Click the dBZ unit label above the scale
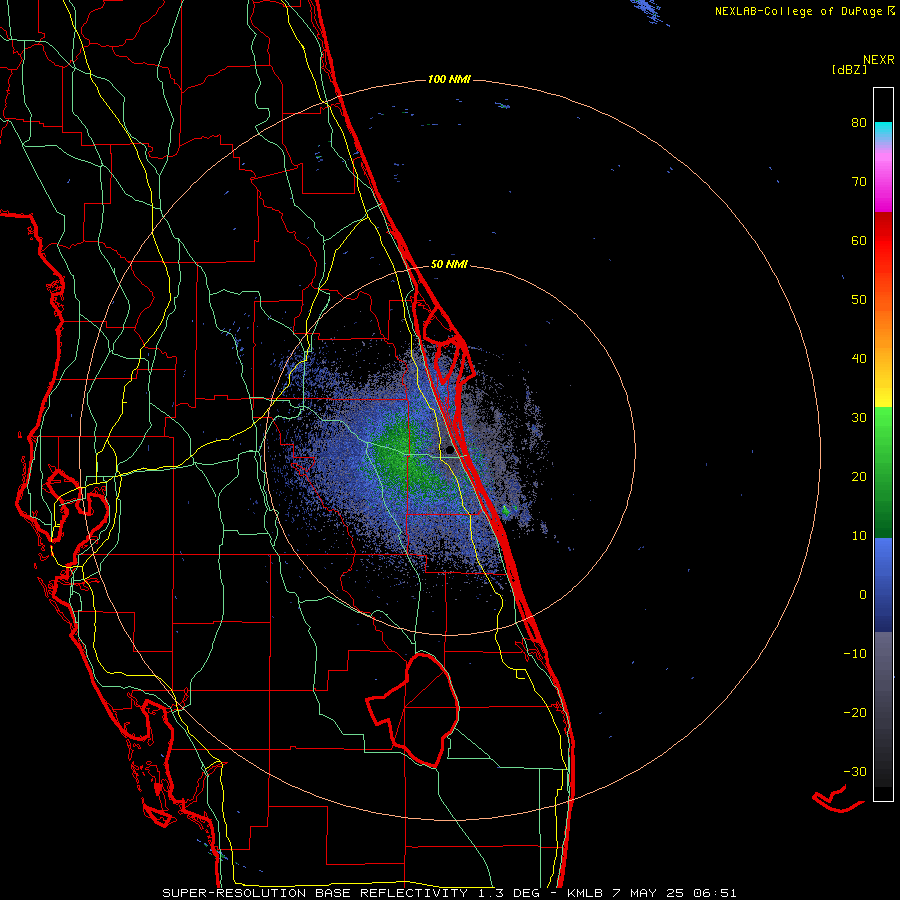The image size is (900, 900). pos(849,69)
